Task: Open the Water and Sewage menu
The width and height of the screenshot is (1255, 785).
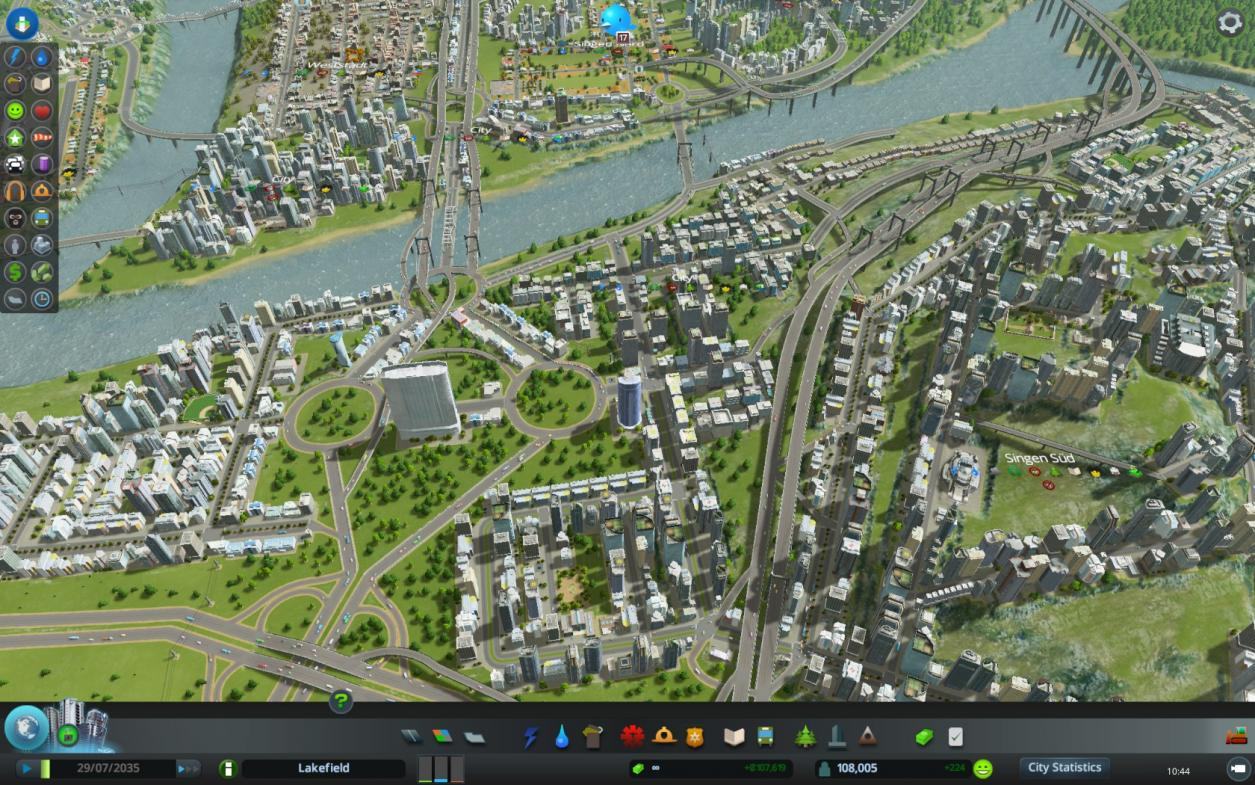Action: [562, 738]
